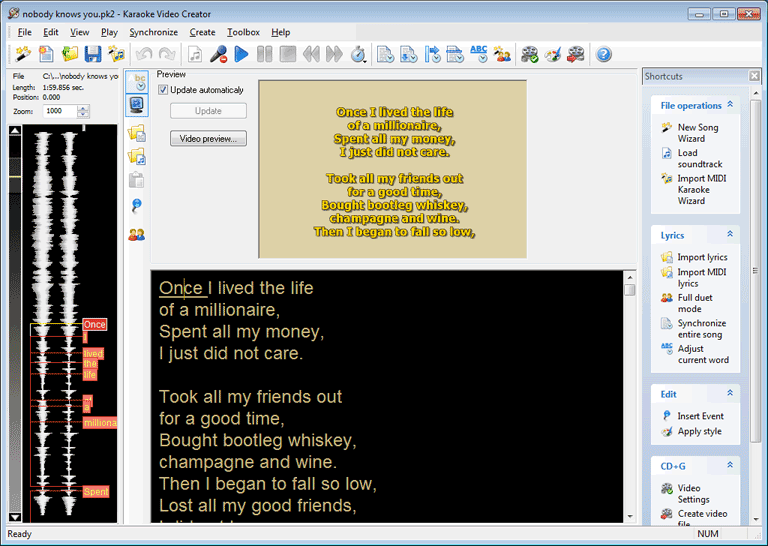This screenshot has width=768, height=546.
Task: Click the blue floppy disk Save icon
Action: pos(93,54)
